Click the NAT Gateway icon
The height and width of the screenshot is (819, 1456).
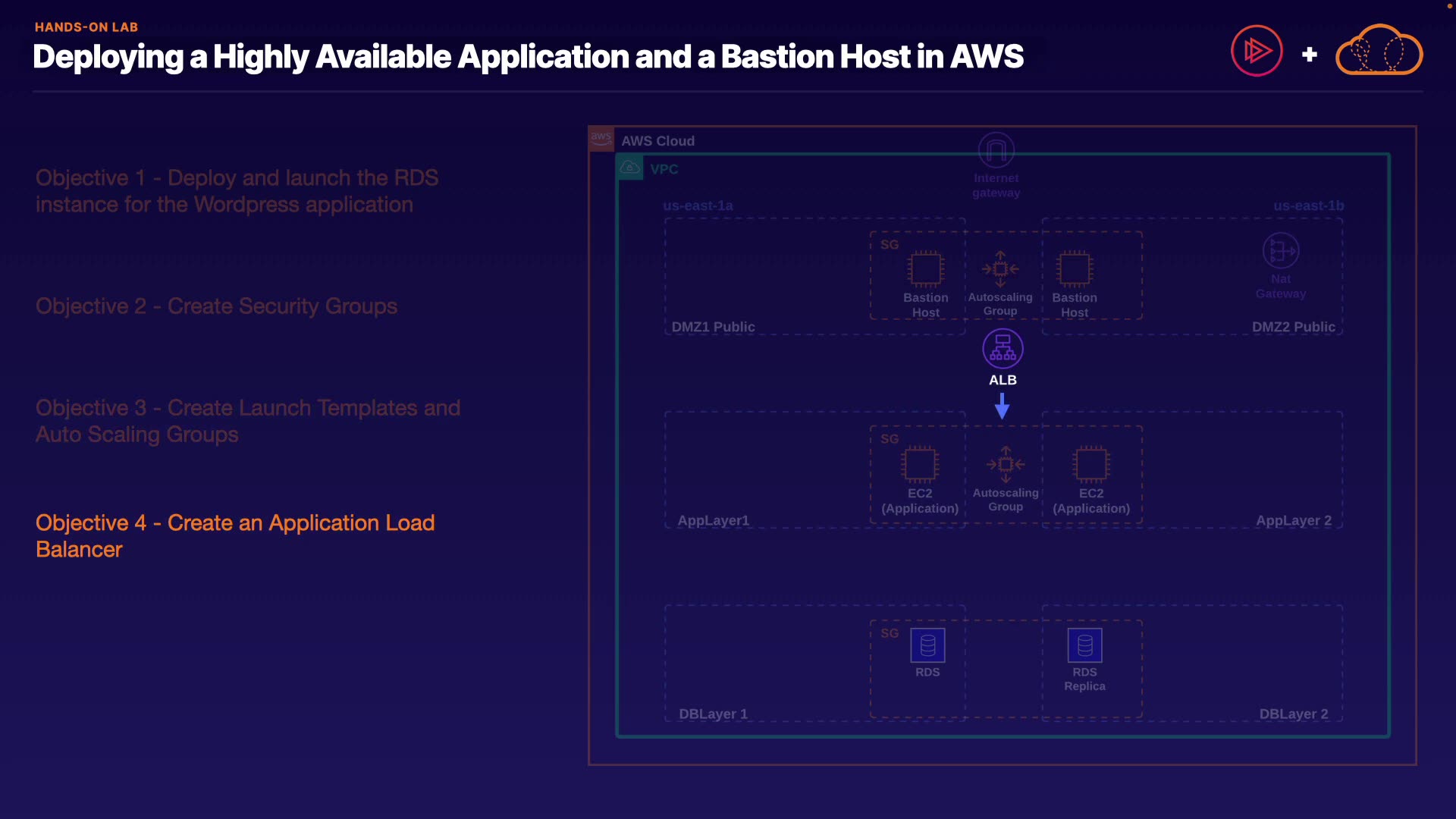click(1280, 250)
